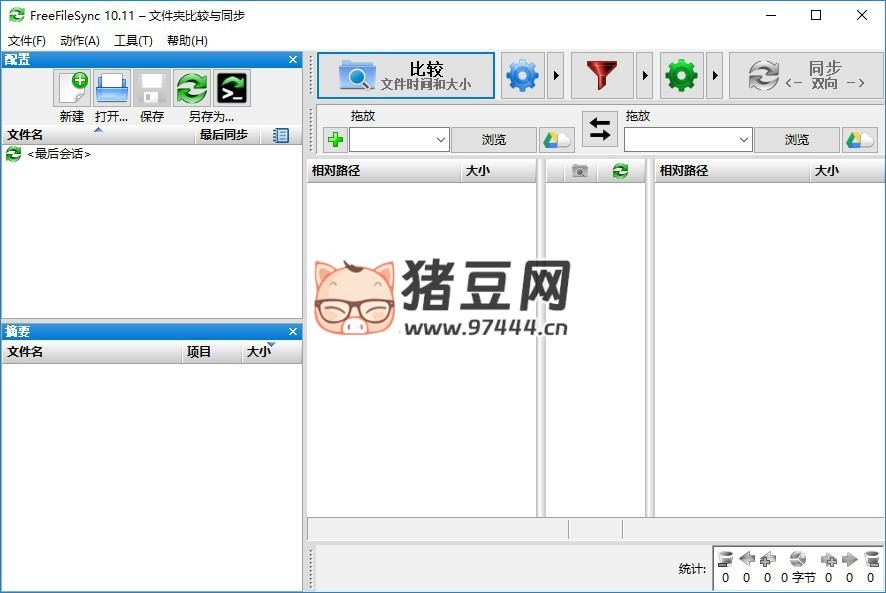Close the 配置 panel

coord(293,59)
